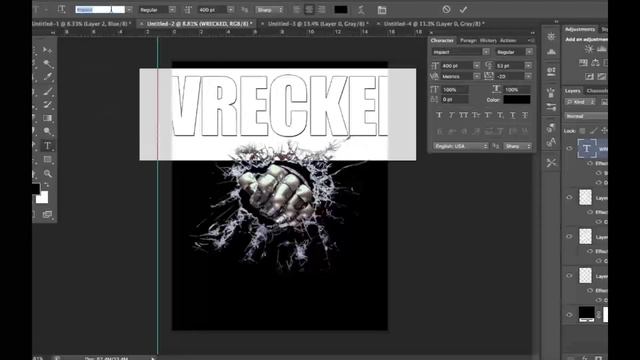Open the Character panel flyout menu
The height and width of the screenshot is (360, 640).
pyautogui.click(x=531, y=40)
